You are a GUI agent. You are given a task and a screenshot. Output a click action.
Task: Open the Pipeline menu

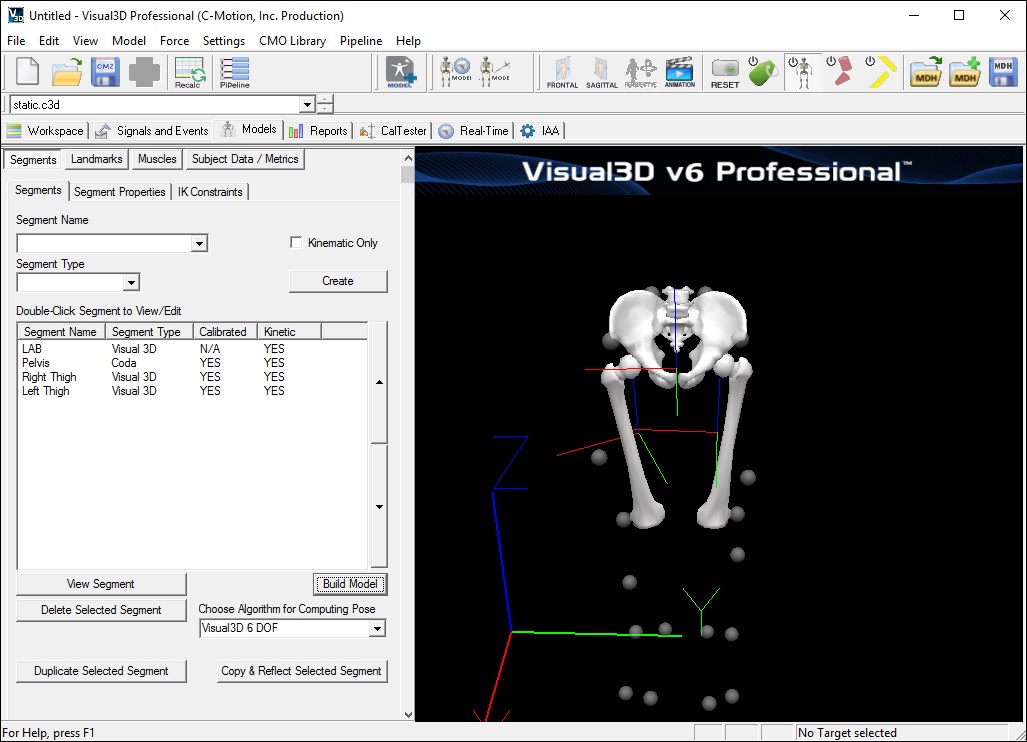[361, 41]
